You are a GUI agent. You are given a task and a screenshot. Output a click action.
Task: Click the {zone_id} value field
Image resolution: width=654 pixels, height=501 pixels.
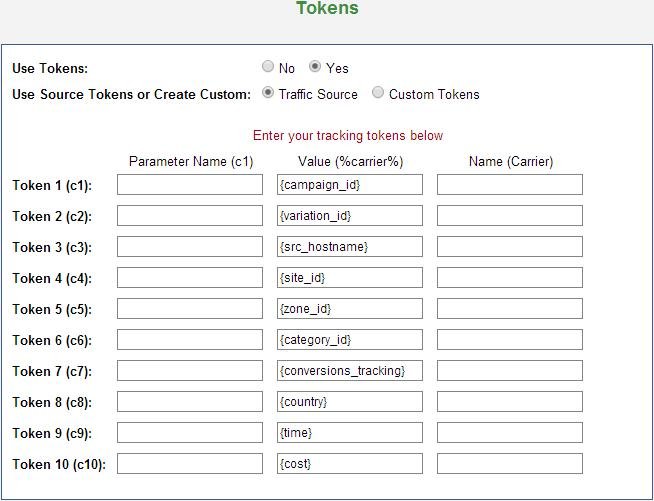[x=350, y=309]
